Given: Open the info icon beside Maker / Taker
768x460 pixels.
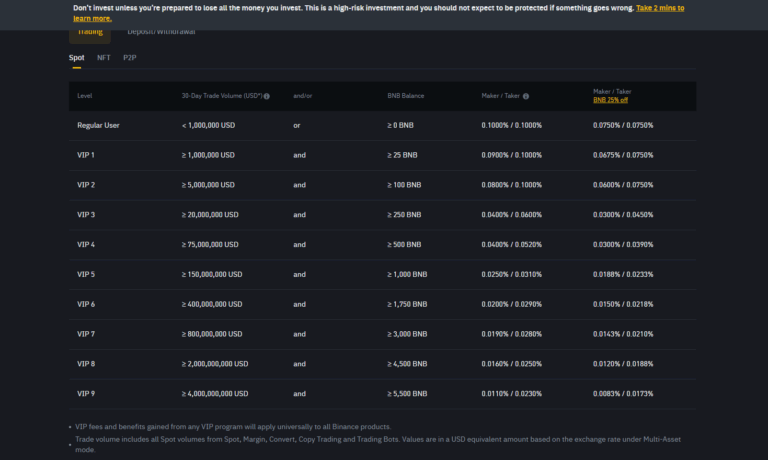Looking at the screenshot, I should coord(526,96).
